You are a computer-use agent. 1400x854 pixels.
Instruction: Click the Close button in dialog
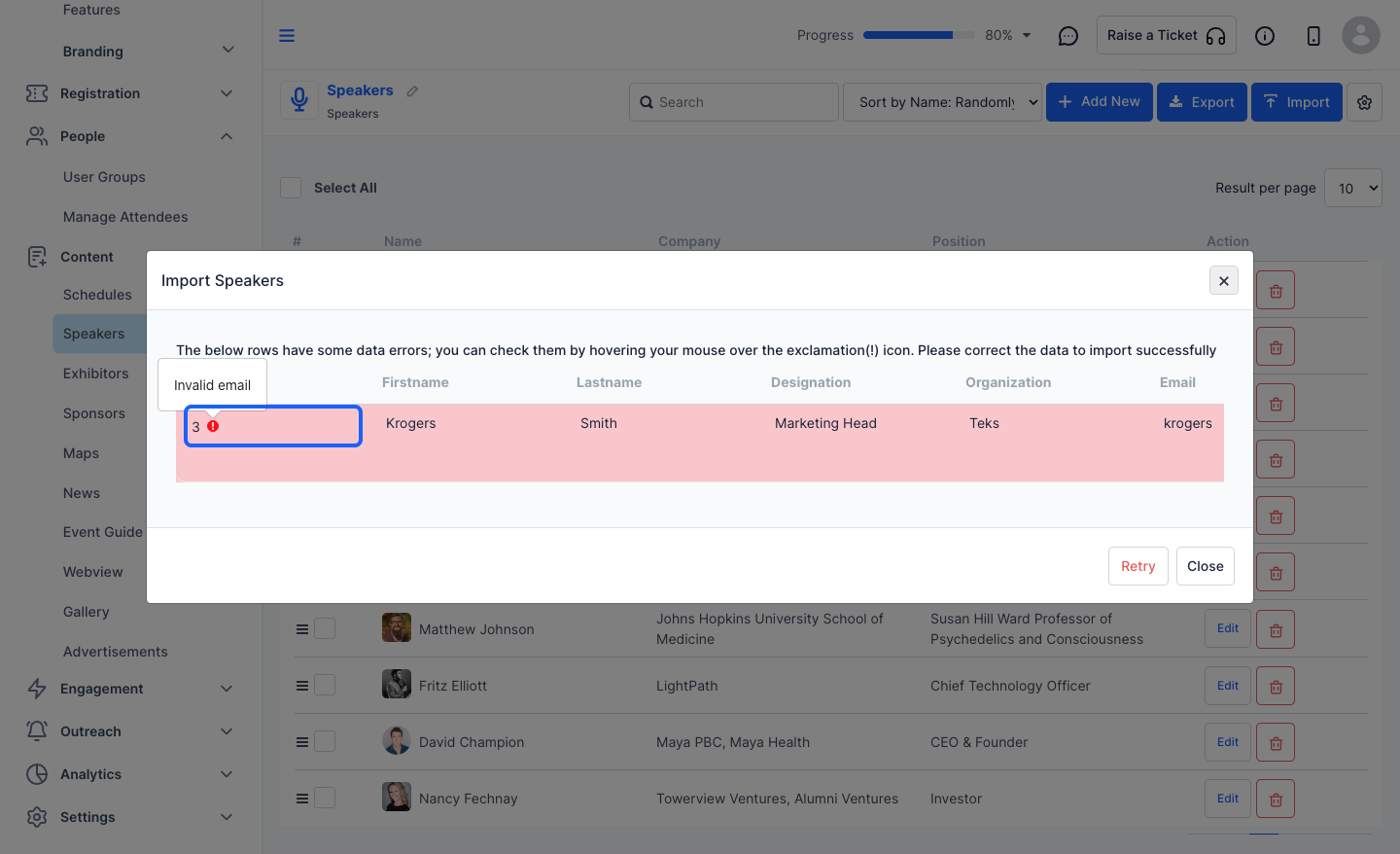coord(1206,566)
